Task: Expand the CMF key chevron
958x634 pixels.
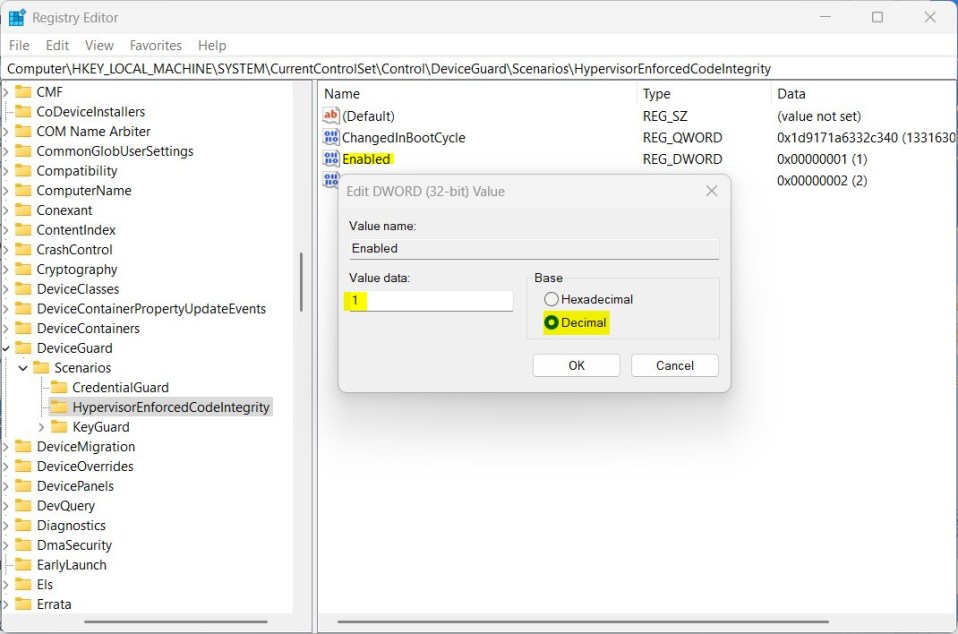Action: tap(5, 92)
